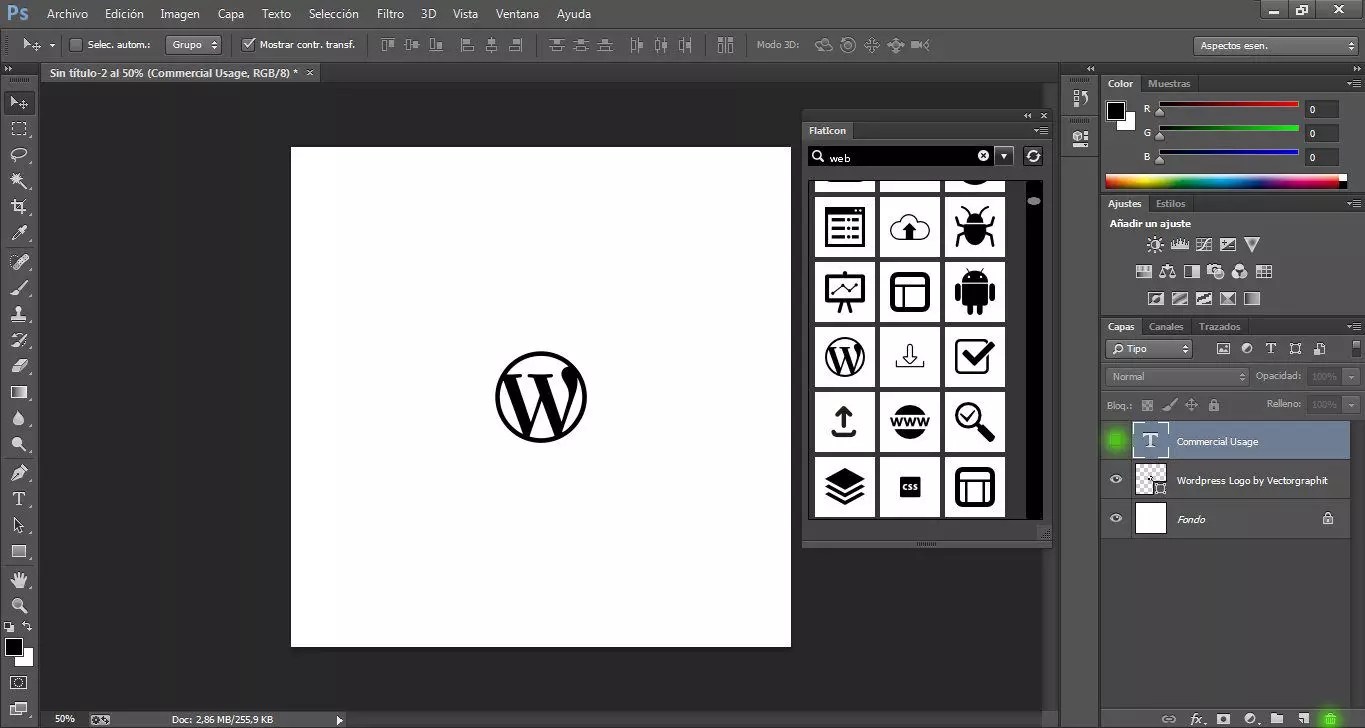Enable Selec. autom. checkbox
The image size is (1365, 728).
(75, 45)
